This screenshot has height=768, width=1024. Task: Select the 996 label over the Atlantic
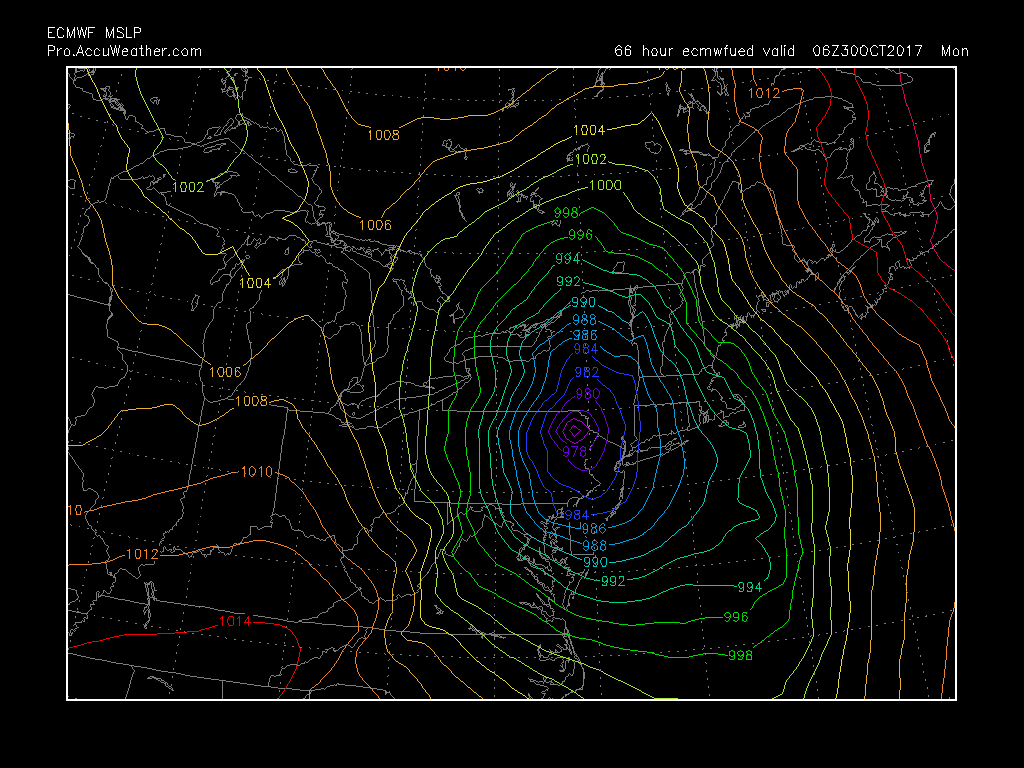735,617
